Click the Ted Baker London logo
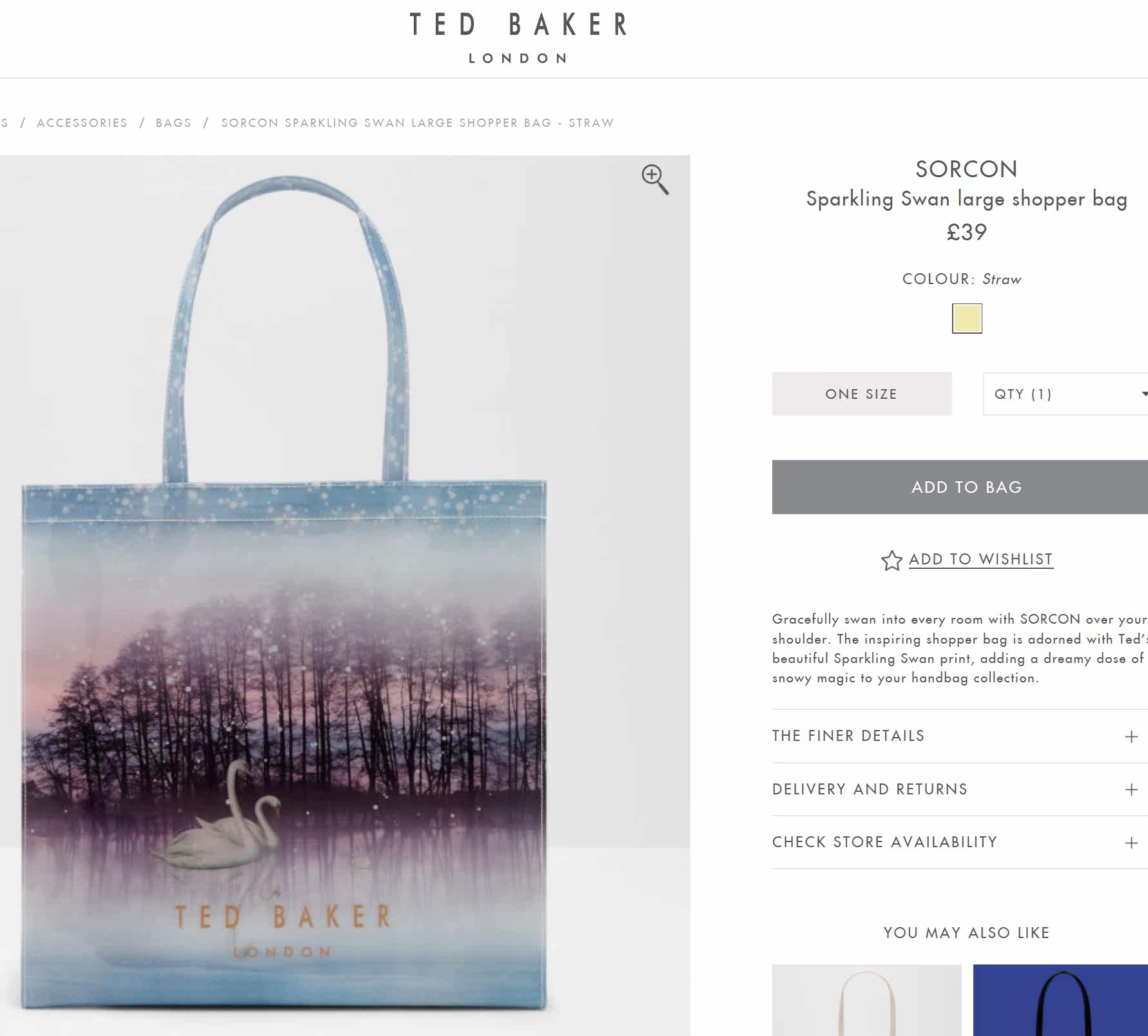The image size is (1148, 1036). (519, 38)
